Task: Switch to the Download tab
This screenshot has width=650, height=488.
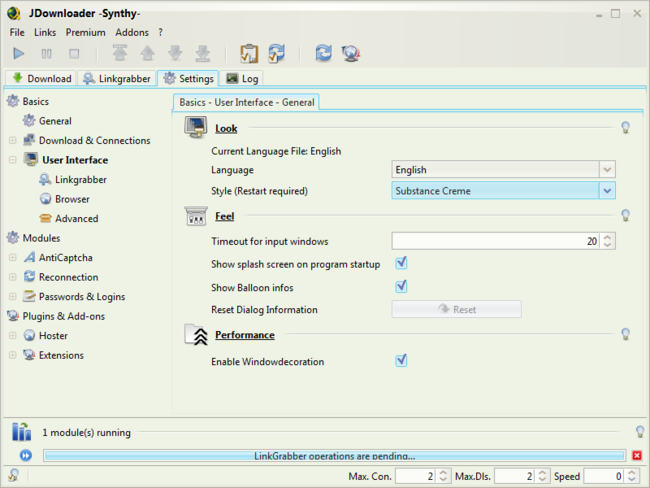Action: 41,78
